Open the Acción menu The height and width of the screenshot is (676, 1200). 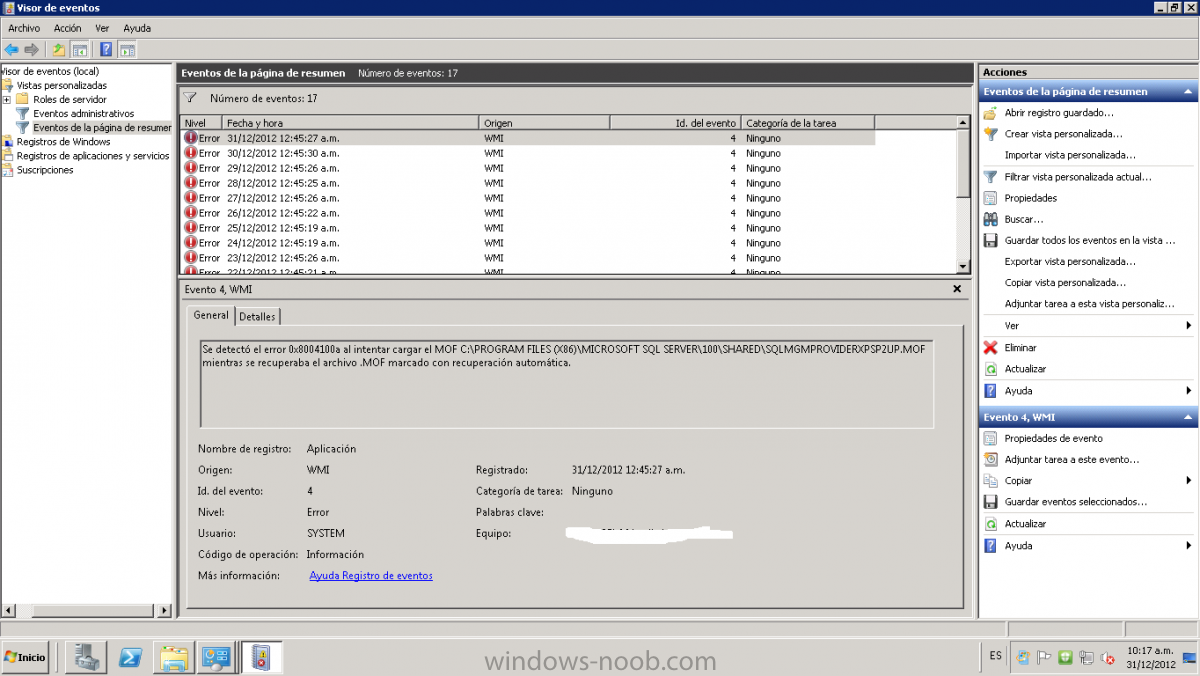click(67, 28)
